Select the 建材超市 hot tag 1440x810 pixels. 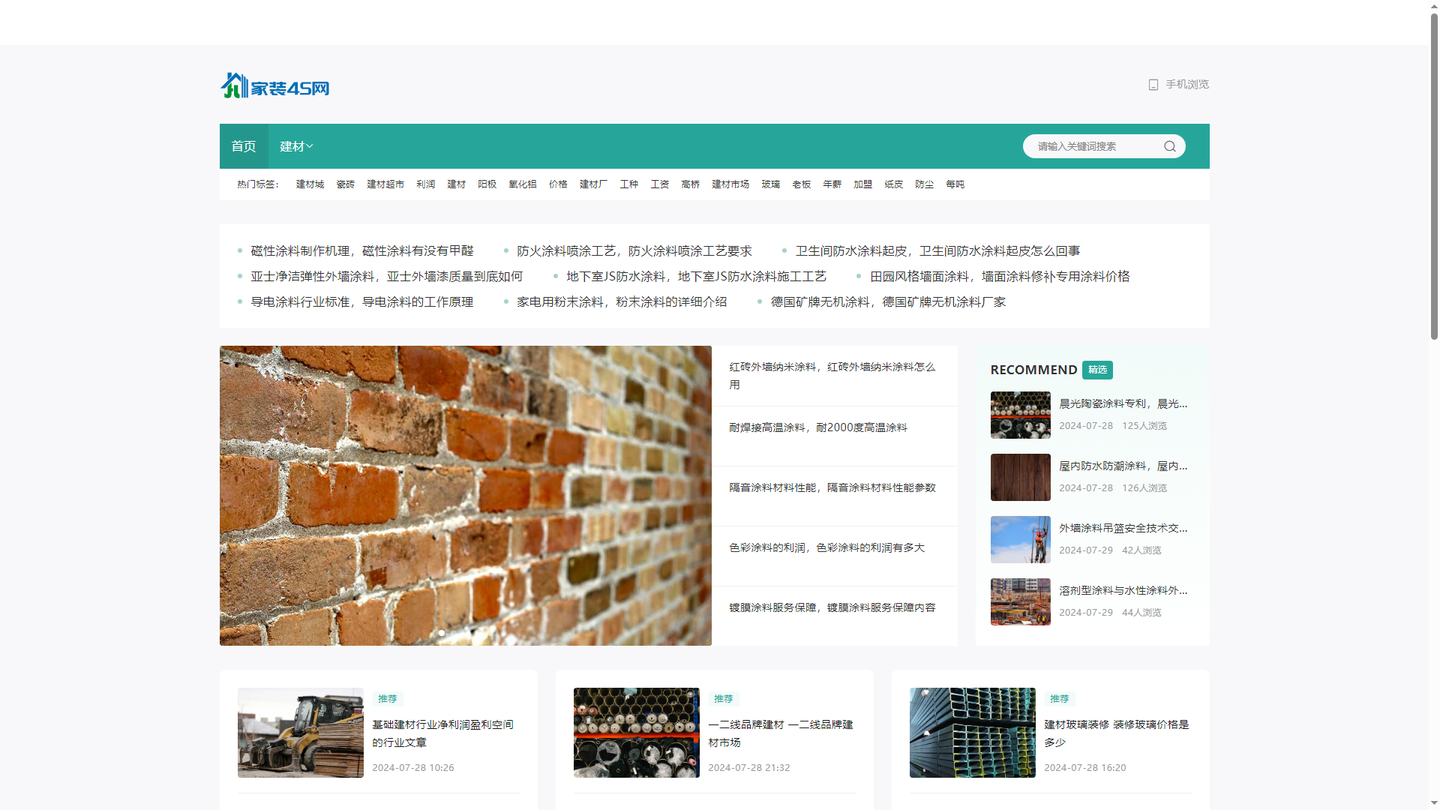click(385, 184)
